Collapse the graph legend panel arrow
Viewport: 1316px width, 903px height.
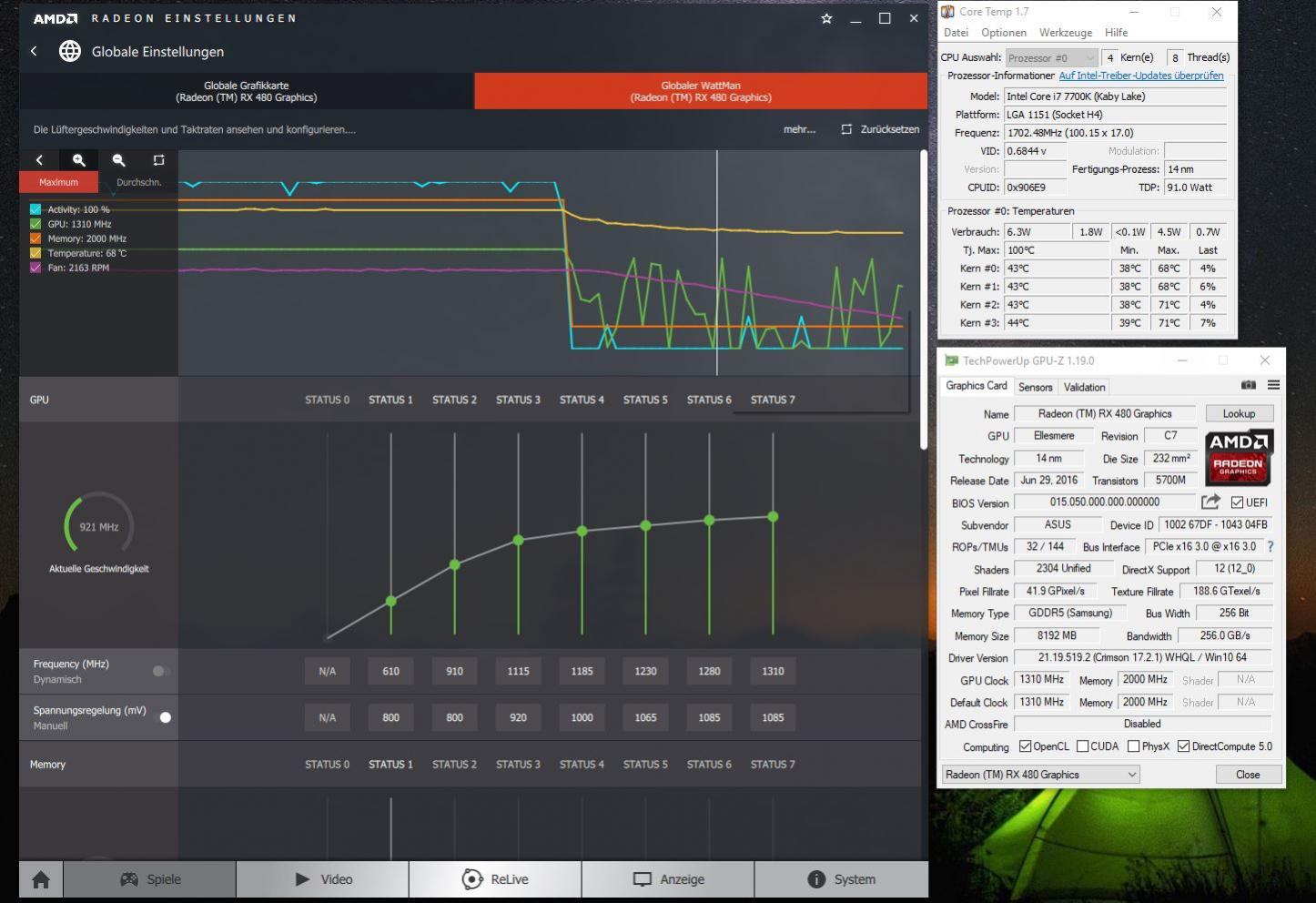coord(39,160)
